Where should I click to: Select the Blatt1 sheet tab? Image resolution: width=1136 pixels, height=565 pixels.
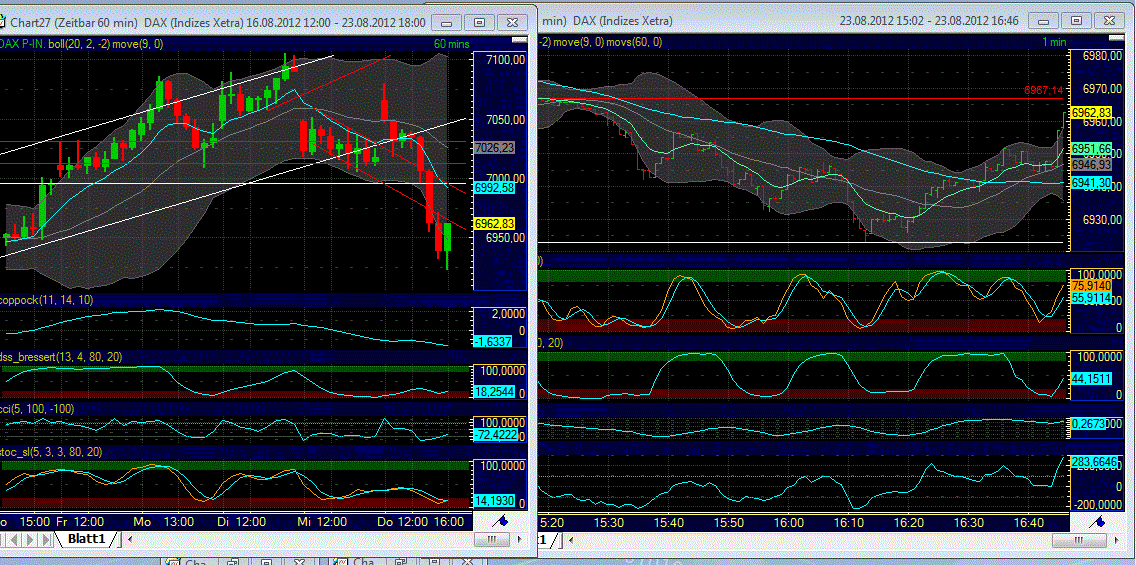[x=86, y=539]
